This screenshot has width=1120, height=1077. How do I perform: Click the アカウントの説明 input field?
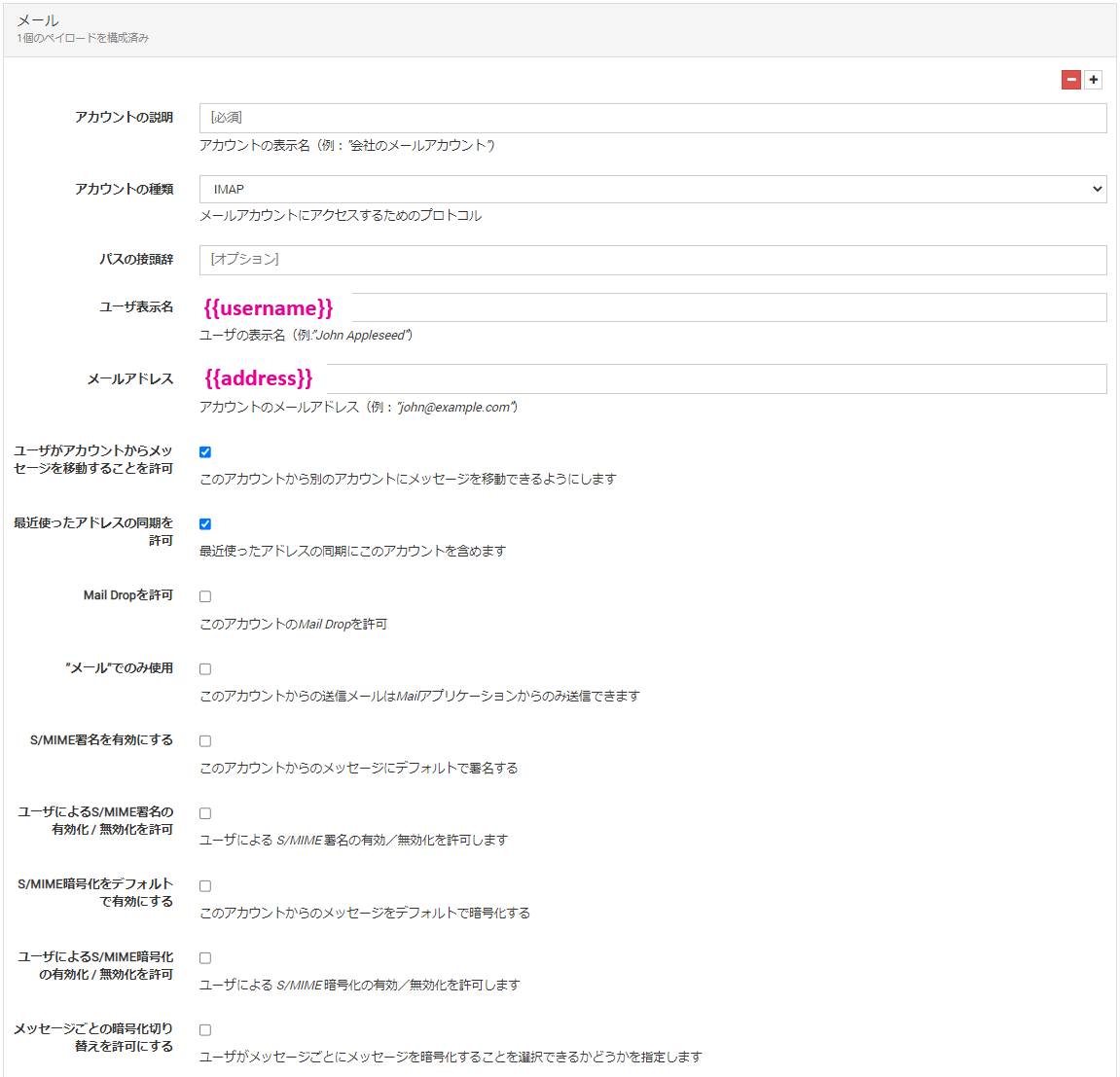[x=652, y=118]
